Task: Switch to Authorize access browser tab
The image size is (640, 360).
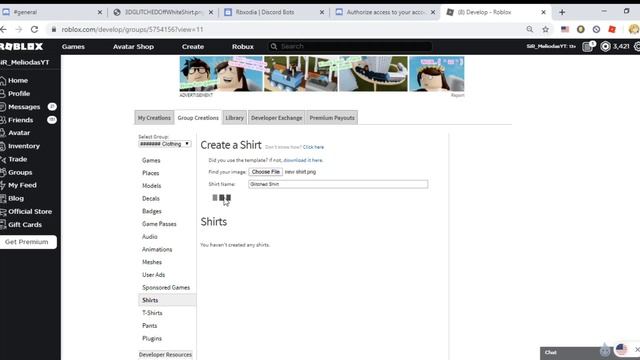Action: click(385, 12)
